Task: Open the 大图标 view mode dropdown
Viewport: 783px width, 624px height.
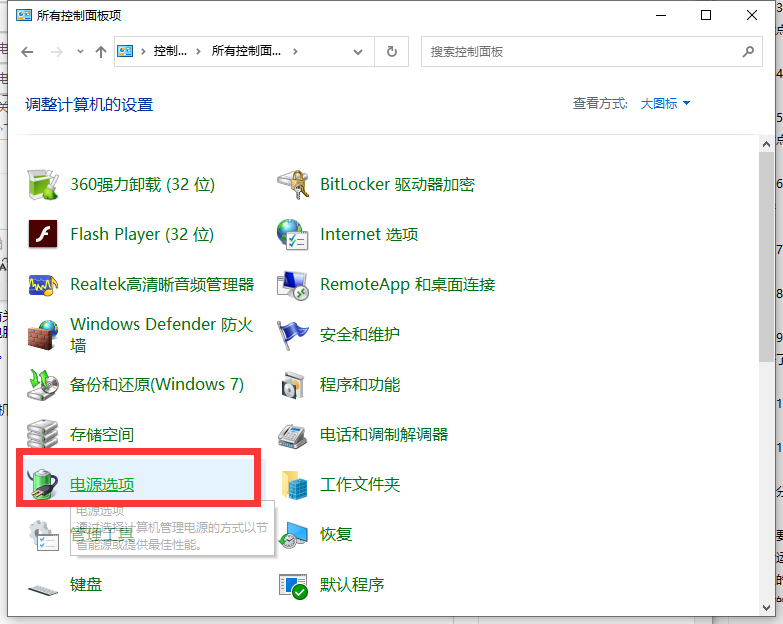Action: tap(665, 103)
